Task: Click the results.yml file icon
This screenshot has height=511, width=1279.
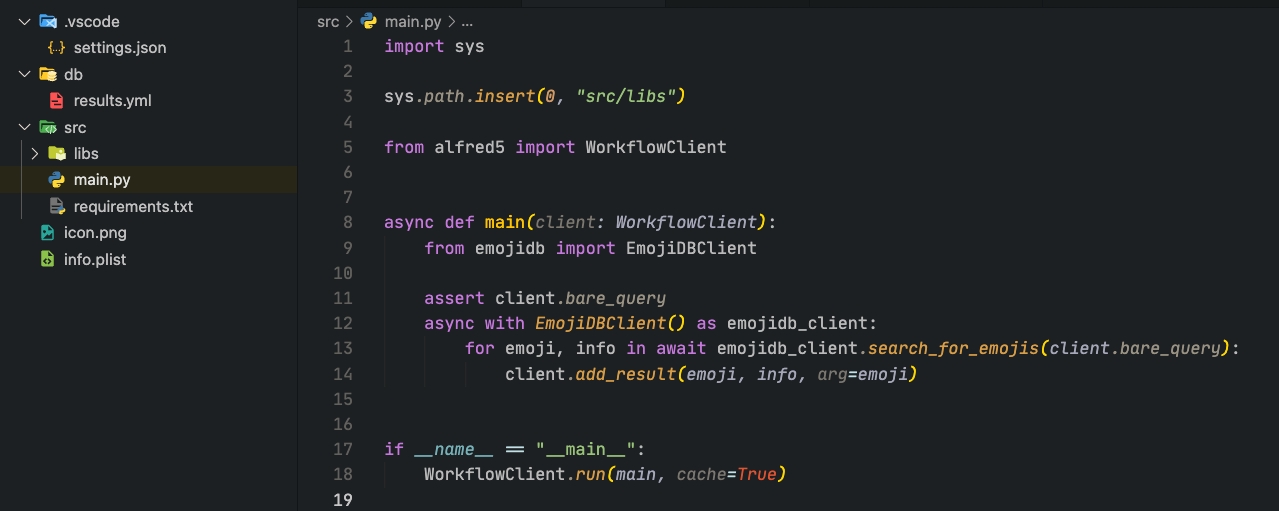Action: 57,101
